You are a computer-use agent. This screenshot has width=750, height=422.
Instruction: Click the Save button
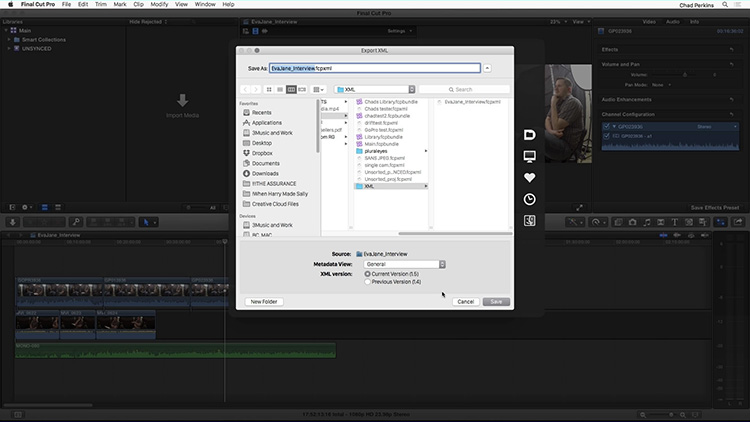click(496, 302)
